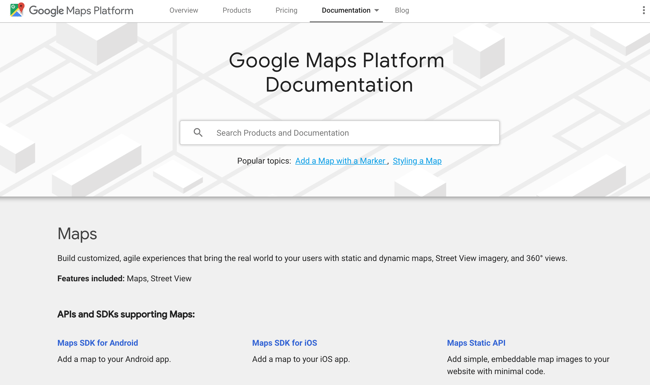Click 'Add a map to your iOS app.' text
This screenshot has height=385, width=650.
pos(301,359)
